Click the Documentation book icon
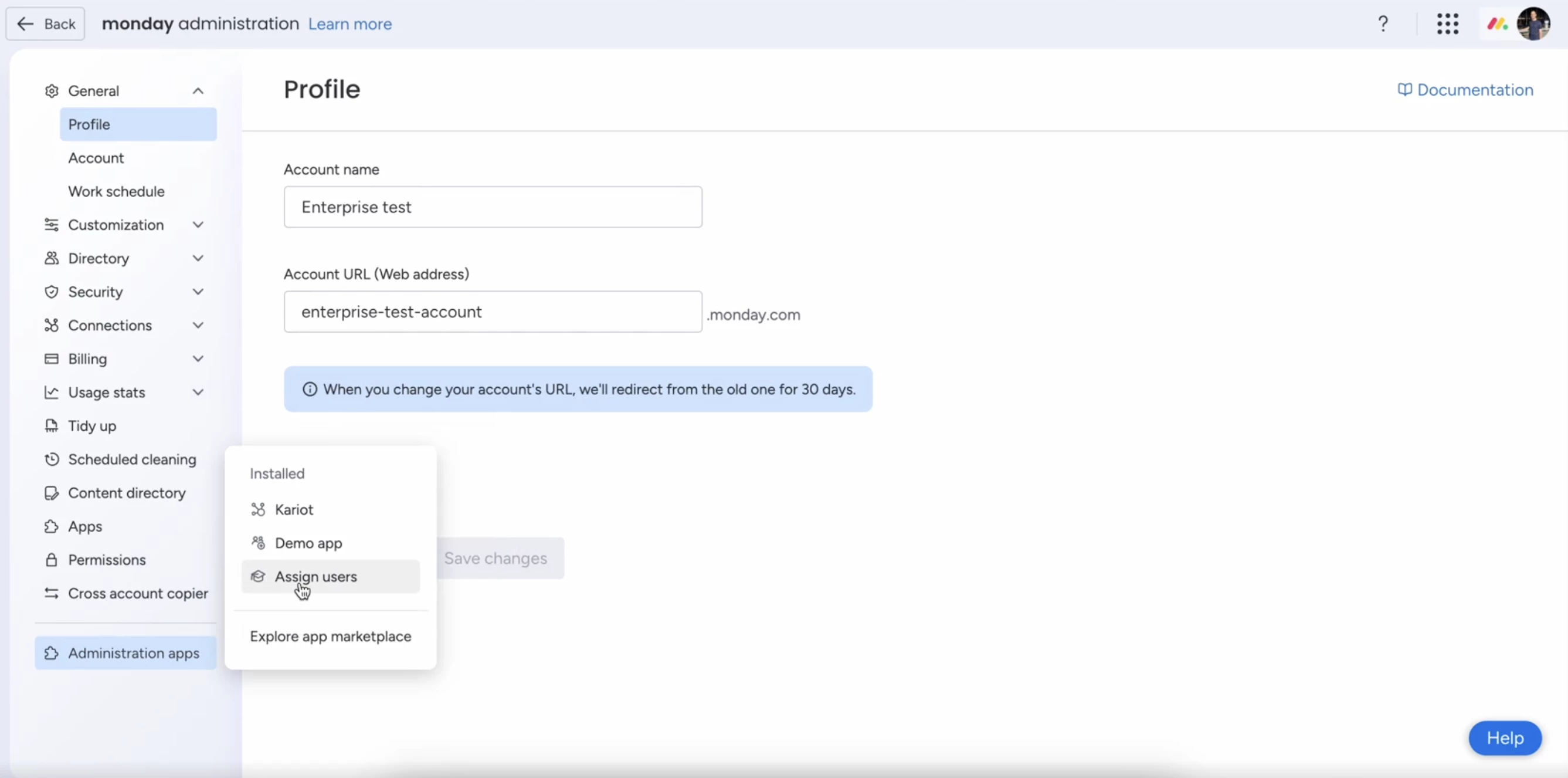Screen dimensions: 1568x778 (x=1405, y=90)
